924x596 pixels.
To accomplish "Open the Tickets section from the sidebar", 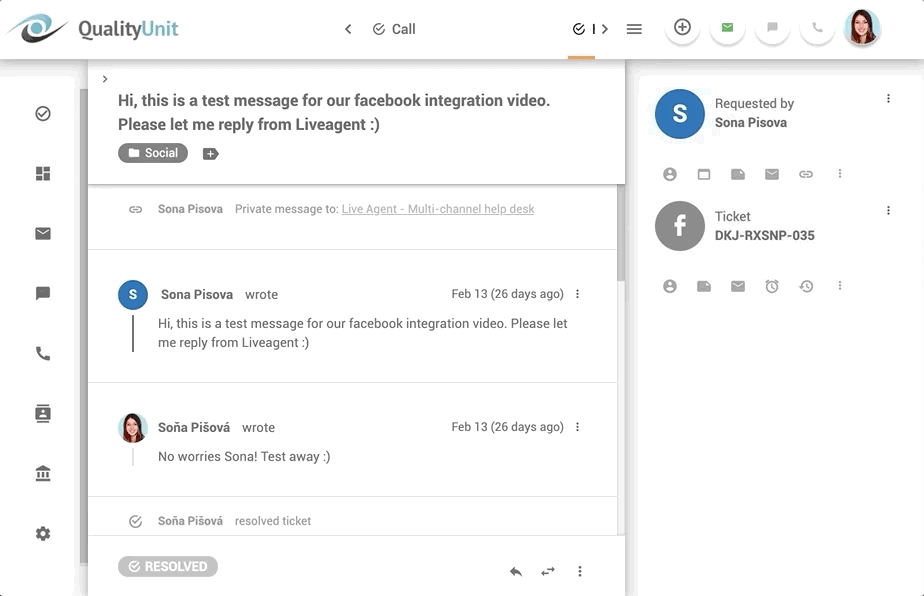I will click(x=42, y=113).
